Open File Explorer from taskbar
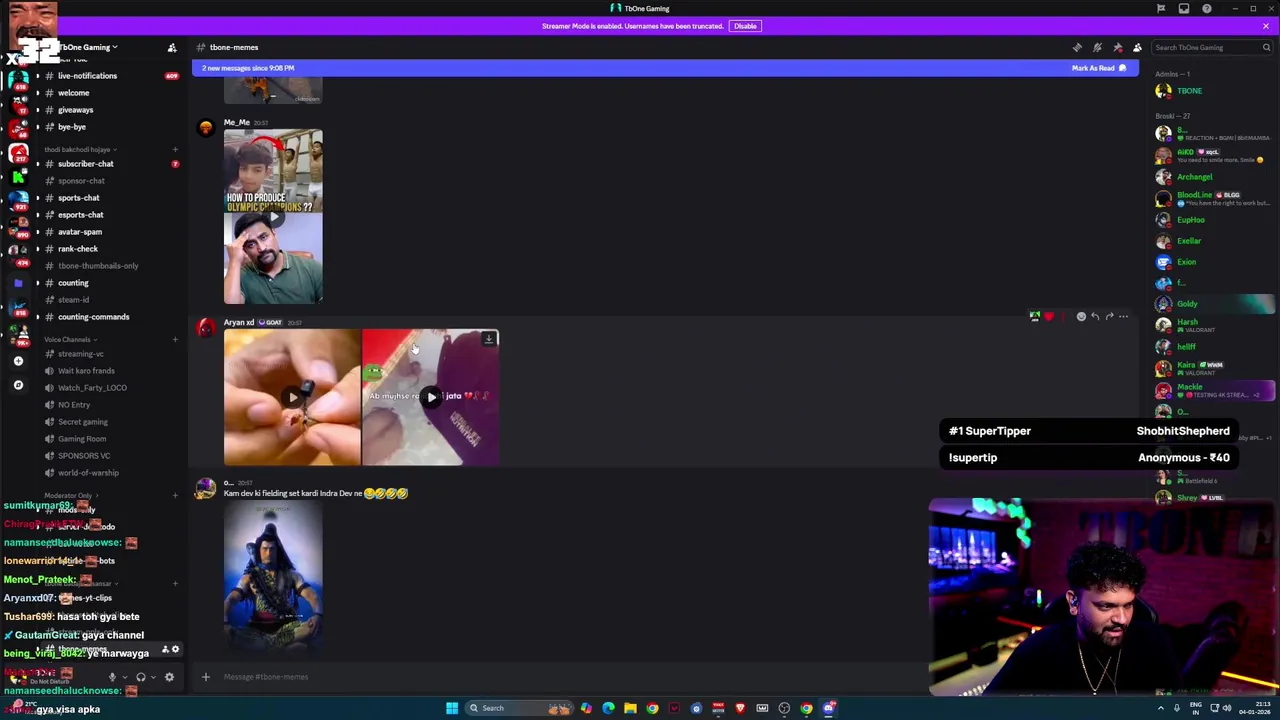This screenshot has width=1280, height=720. 630,708
